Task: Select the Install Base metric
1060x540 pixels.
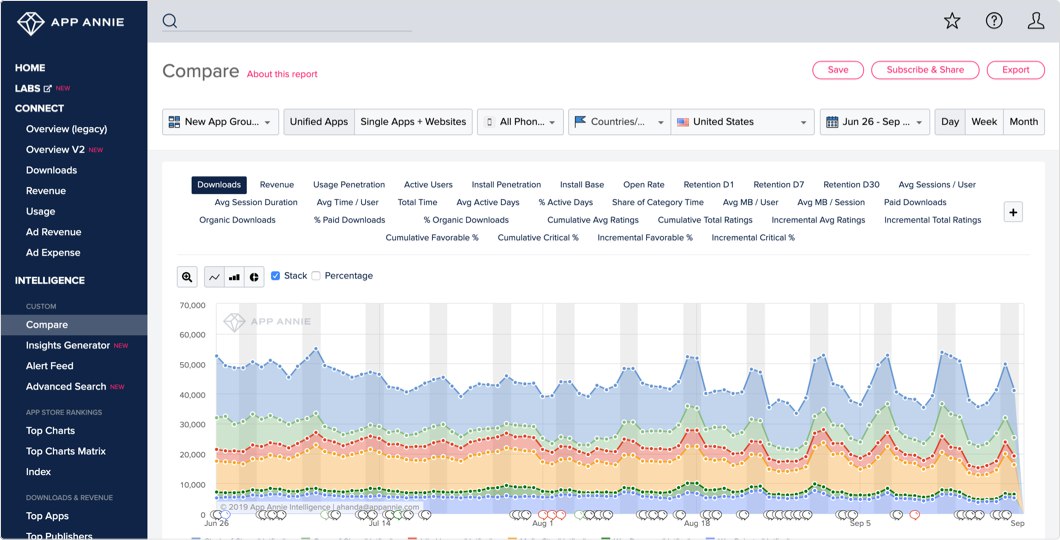Action: [582, 185]
